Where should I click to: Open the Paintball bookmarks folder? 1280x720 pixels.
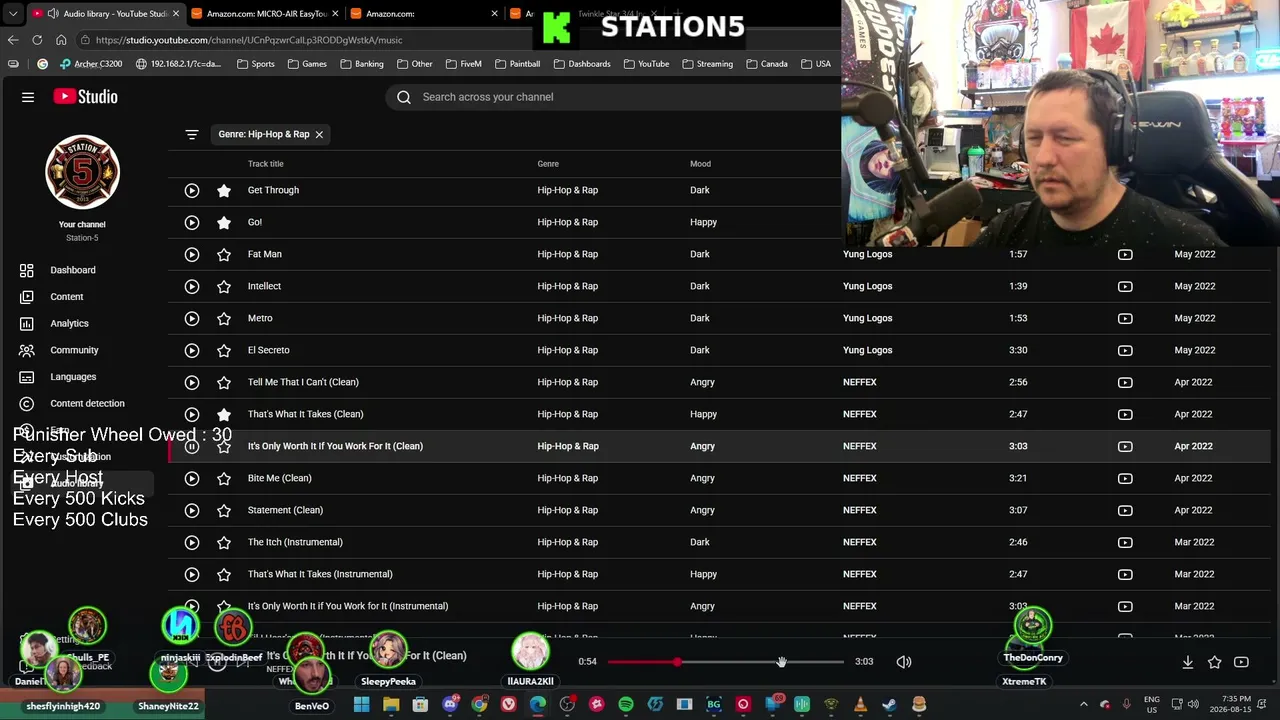[x=517, y=64]
